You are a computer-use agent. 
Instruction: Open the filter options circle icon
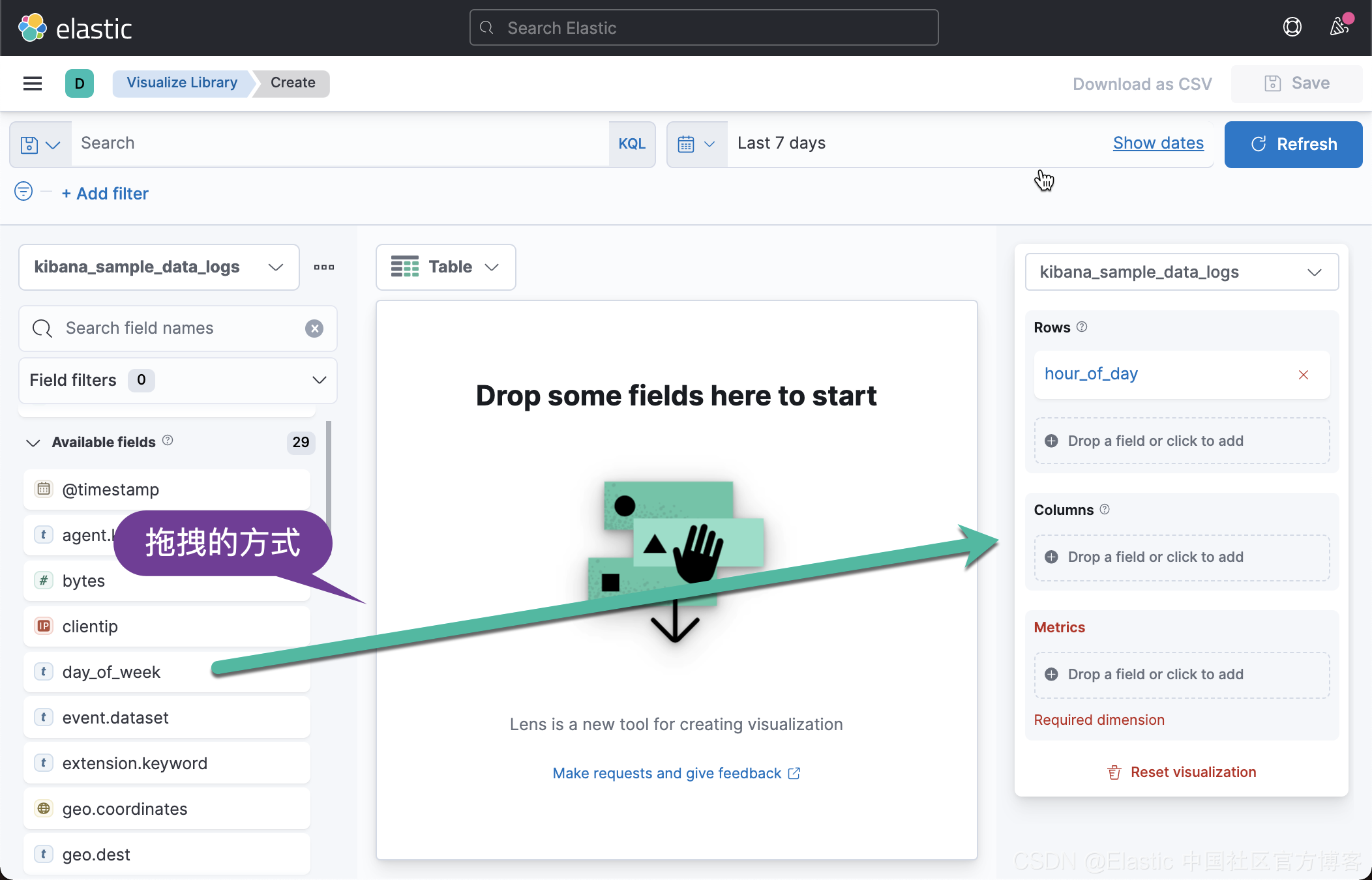[23, 192]
